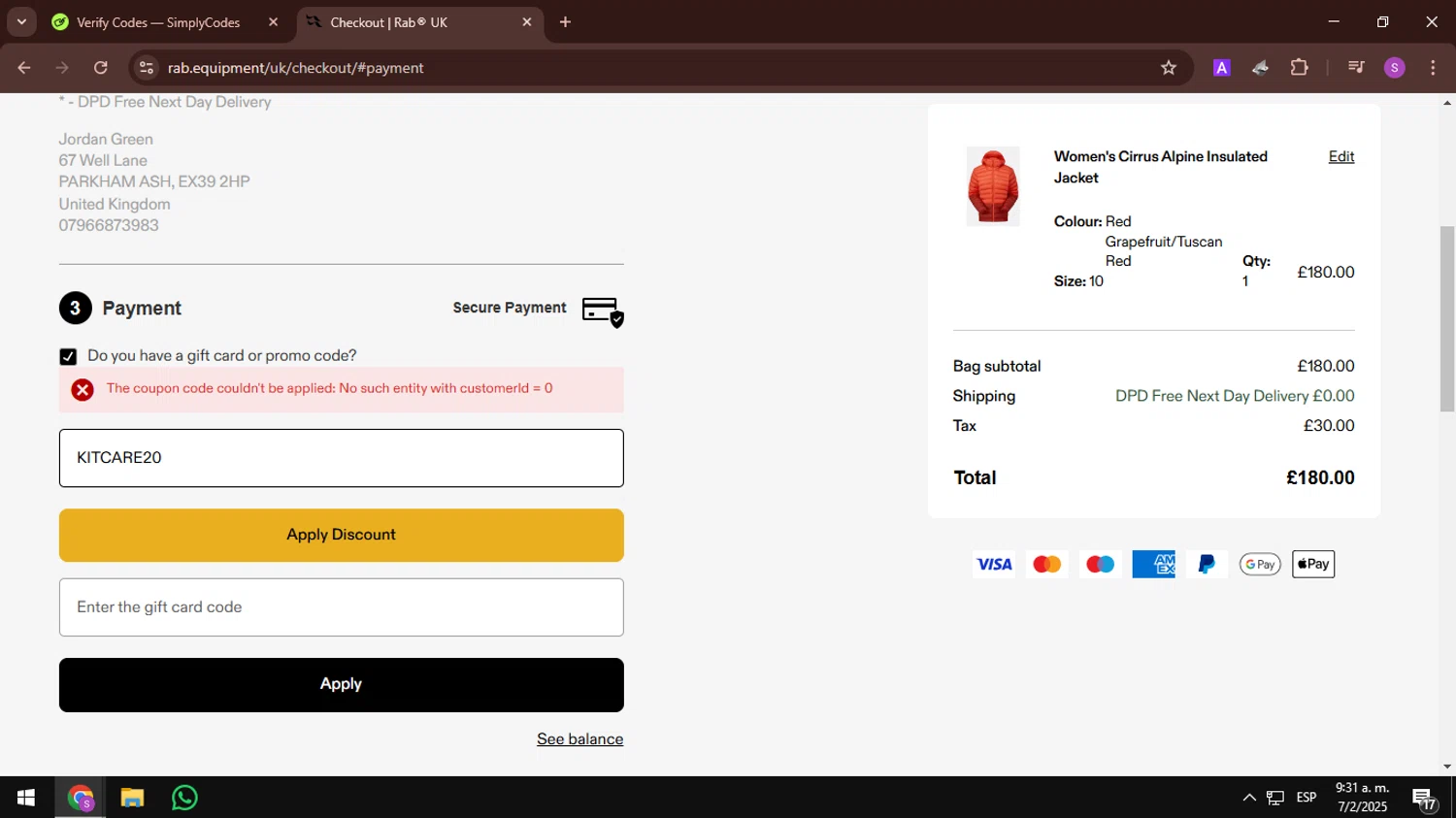Open the See balance link
Viewport: 1456px width, 818px height.
pos(579,739)
